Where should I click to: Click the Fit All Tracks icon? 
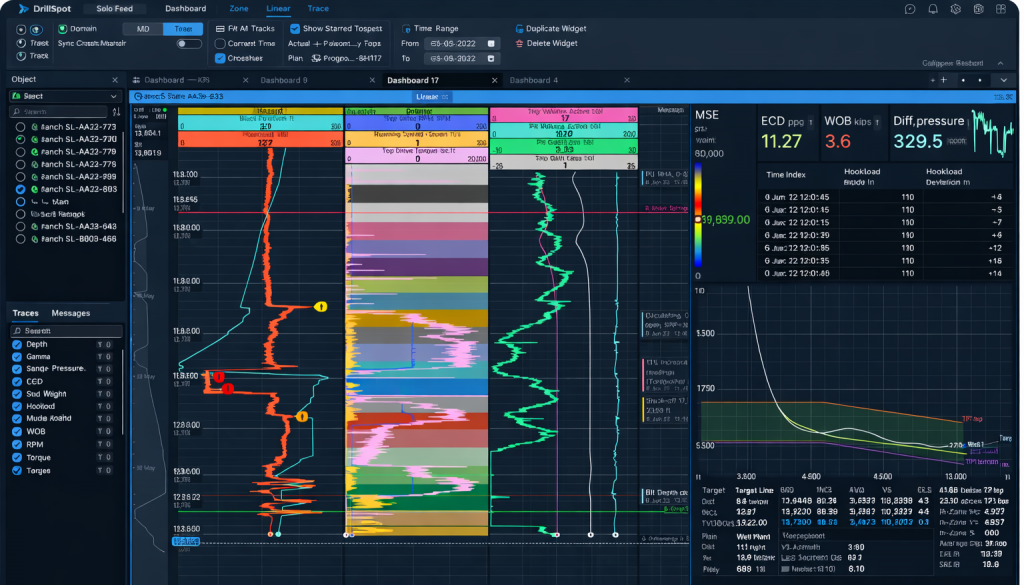pos(220,29)
